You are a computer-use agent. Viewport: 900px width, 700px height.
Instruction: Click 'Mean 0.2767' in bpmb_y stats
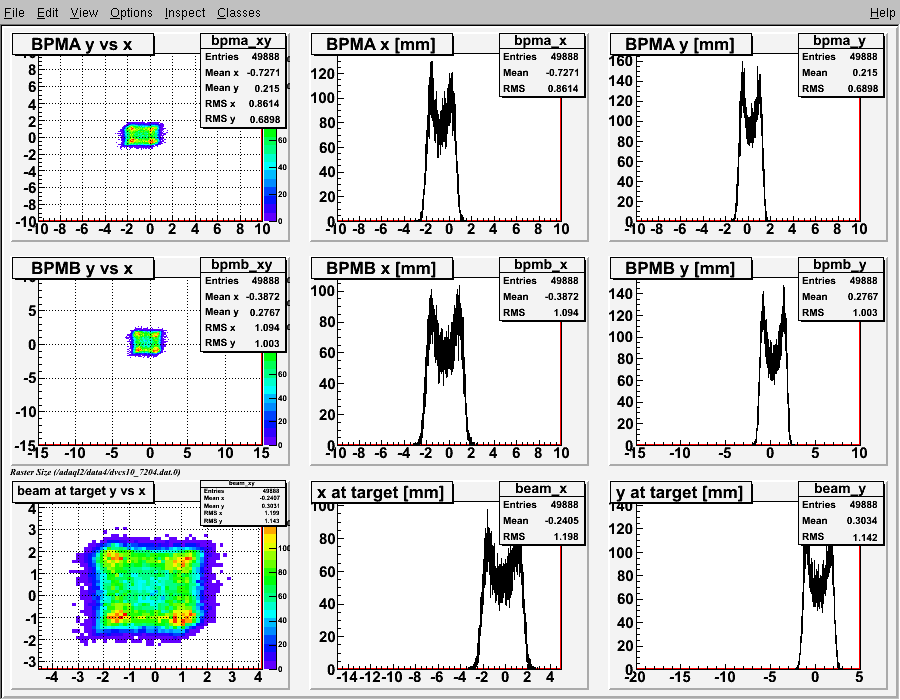click(840, 297)
